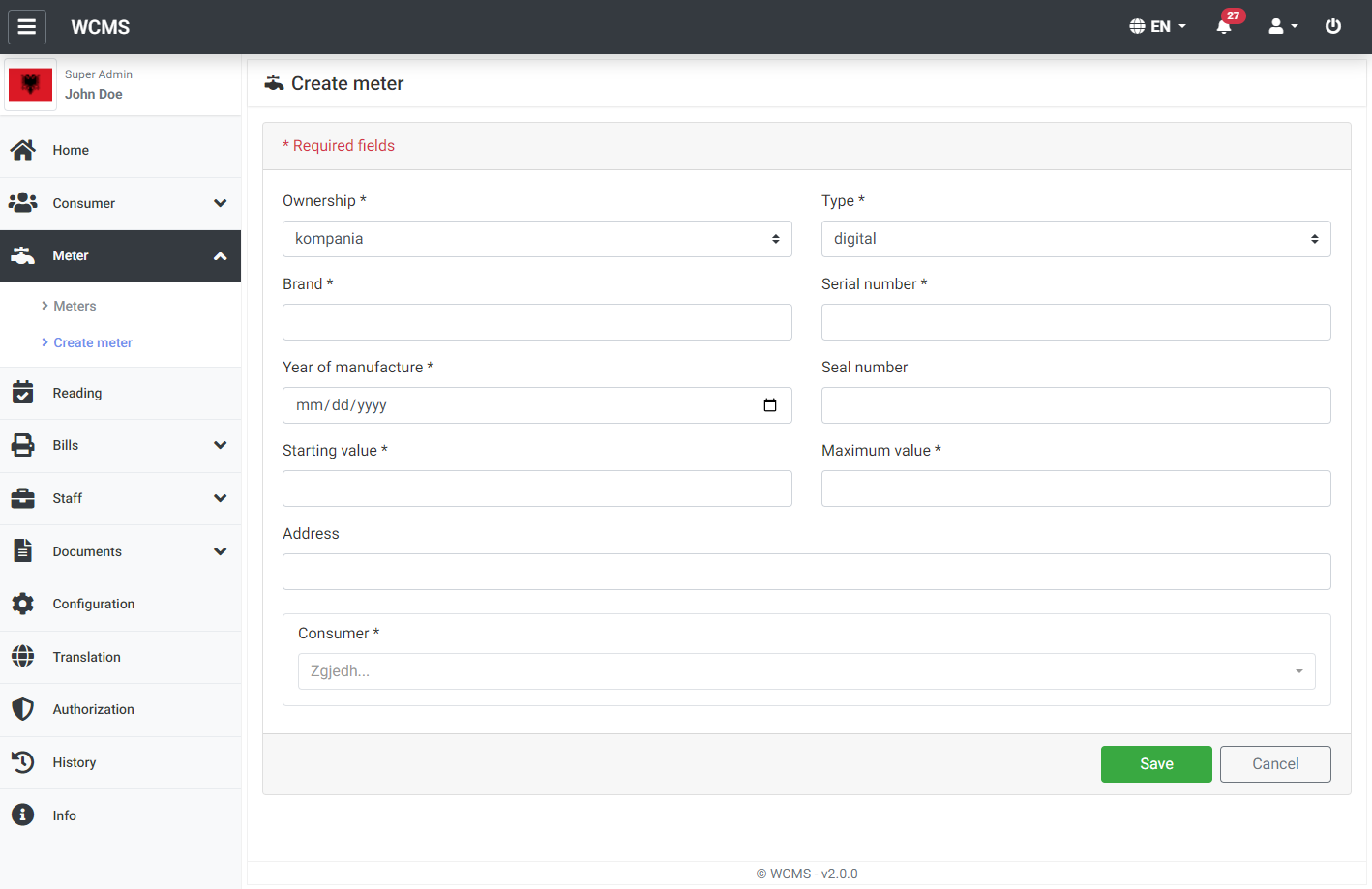Image resolution: width=1372 pixels, height=889 pixels.
Task: Expand the Bills menu chevron
Action: (x=221, y=445)
